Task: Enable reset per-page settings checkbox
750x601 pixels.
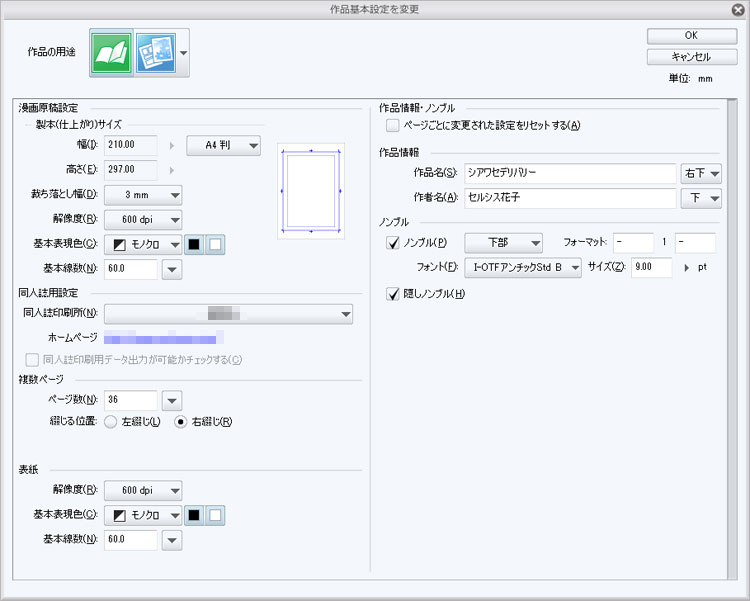Action: click(393, 126)
